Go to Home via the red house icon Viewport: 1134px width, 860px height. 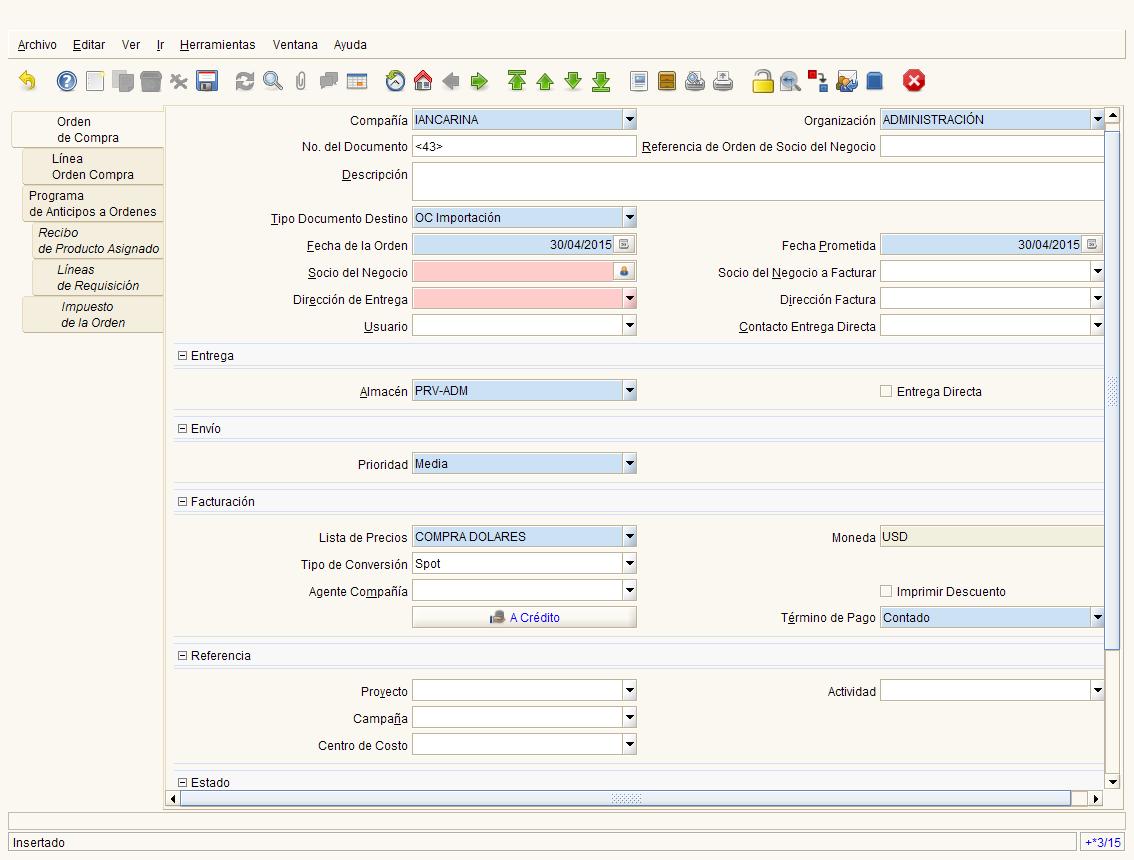pos(423,81)
